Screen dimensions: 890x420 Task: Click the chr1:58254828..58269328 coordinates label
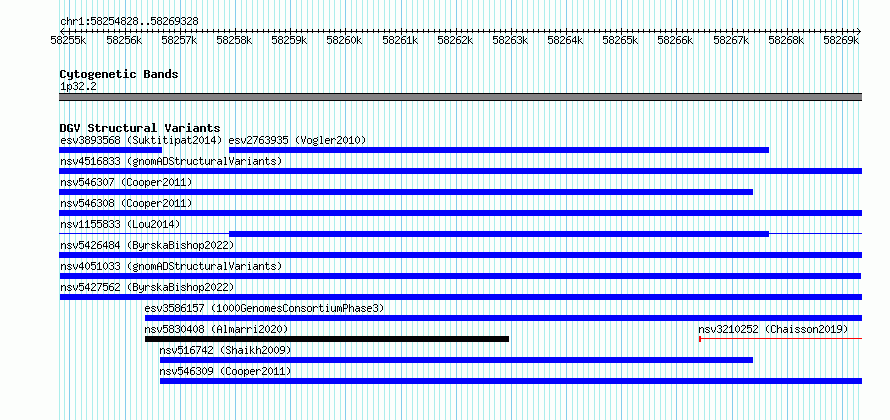129,21
